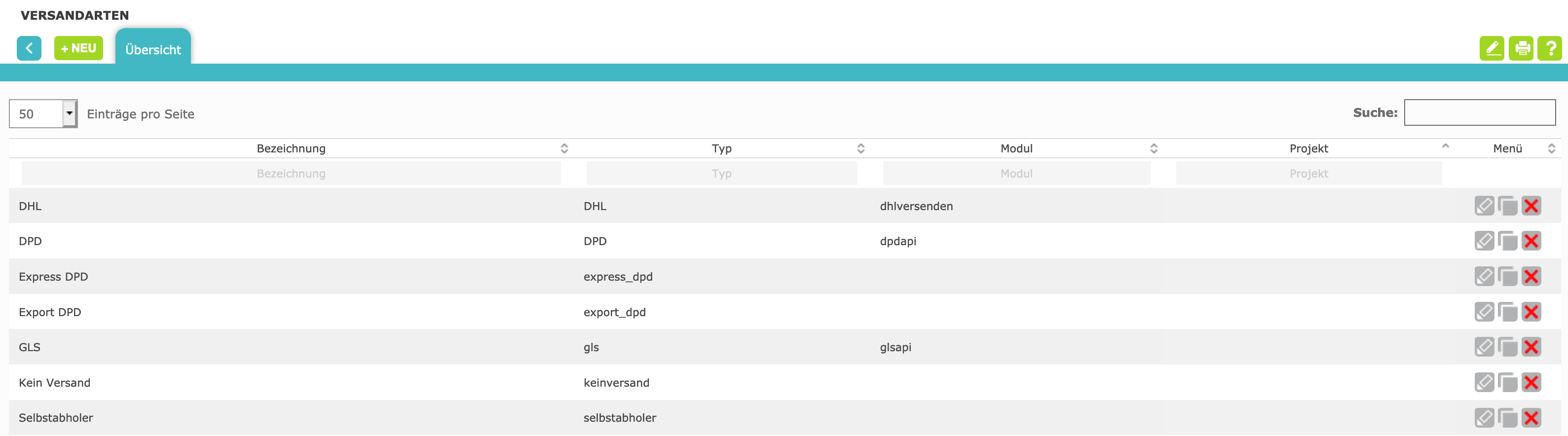Sort table by Typ column
The width and height of the screenshot is (1568, 436).
[721, 148]
